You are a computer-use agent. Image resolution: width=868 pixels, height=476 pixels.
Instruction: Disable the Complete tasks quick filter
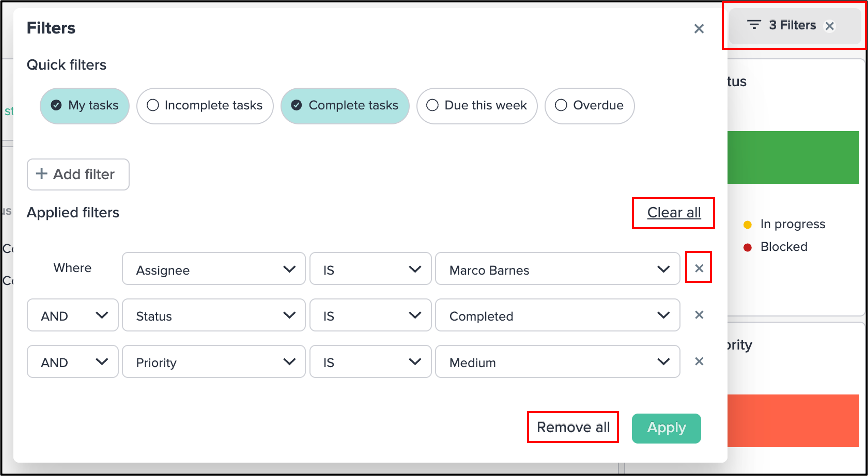tap(345, 105)
